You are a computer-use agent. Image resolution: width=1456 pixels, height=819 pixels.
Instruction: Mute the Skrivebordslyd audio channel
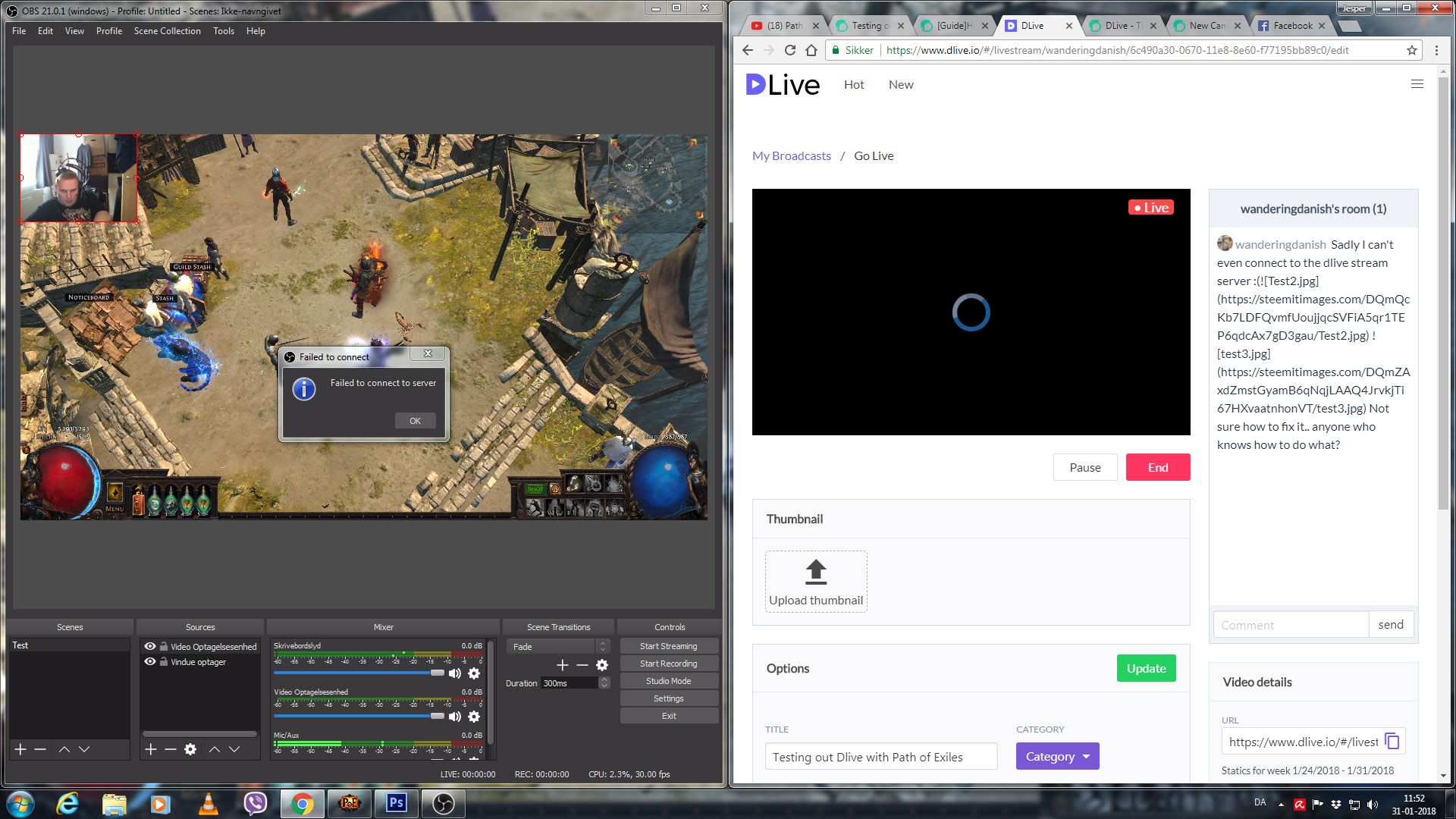click(455, 673)
